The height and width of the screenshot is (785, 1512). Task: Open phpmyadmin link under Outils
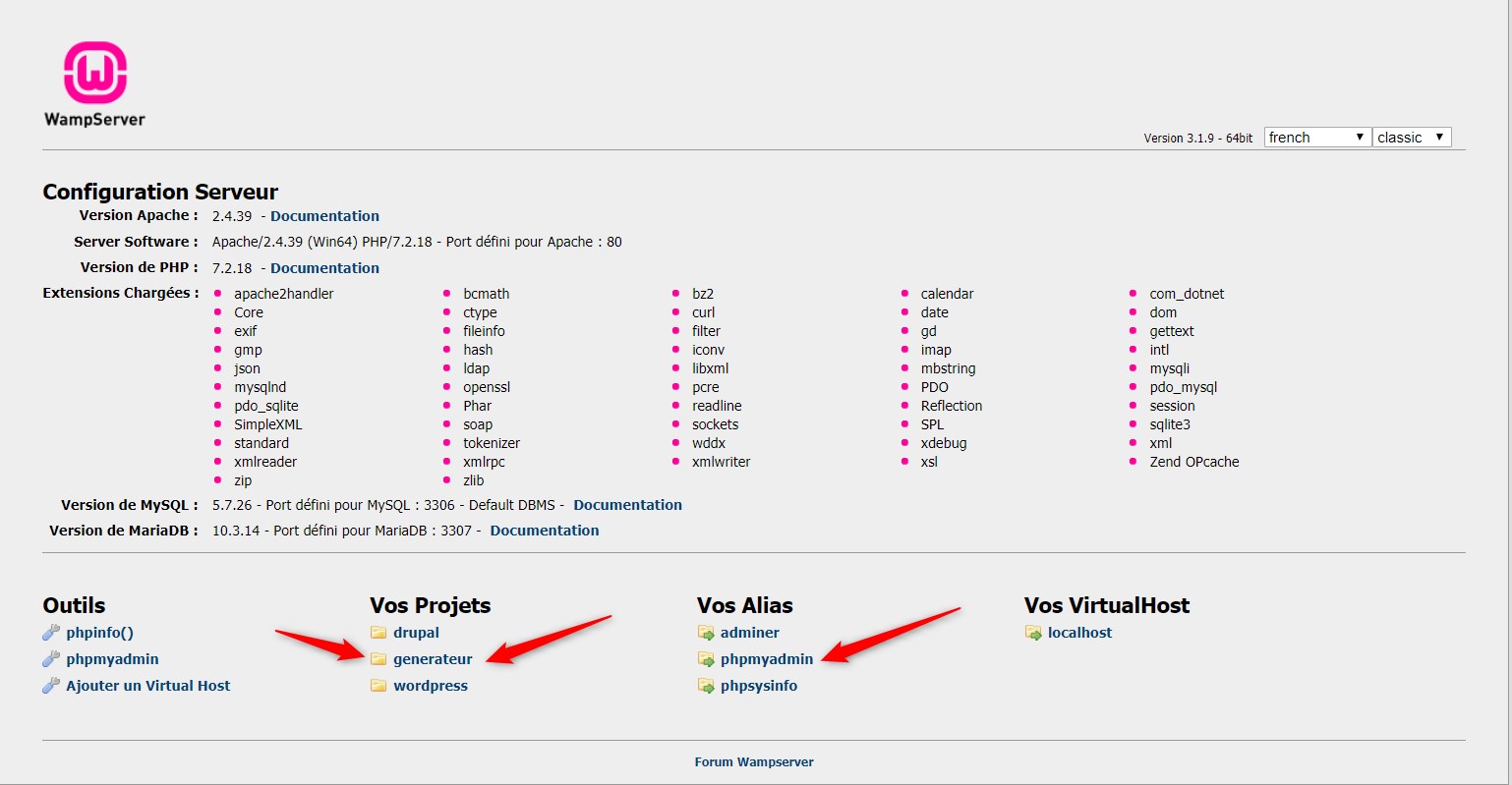(x=112, y=659)
